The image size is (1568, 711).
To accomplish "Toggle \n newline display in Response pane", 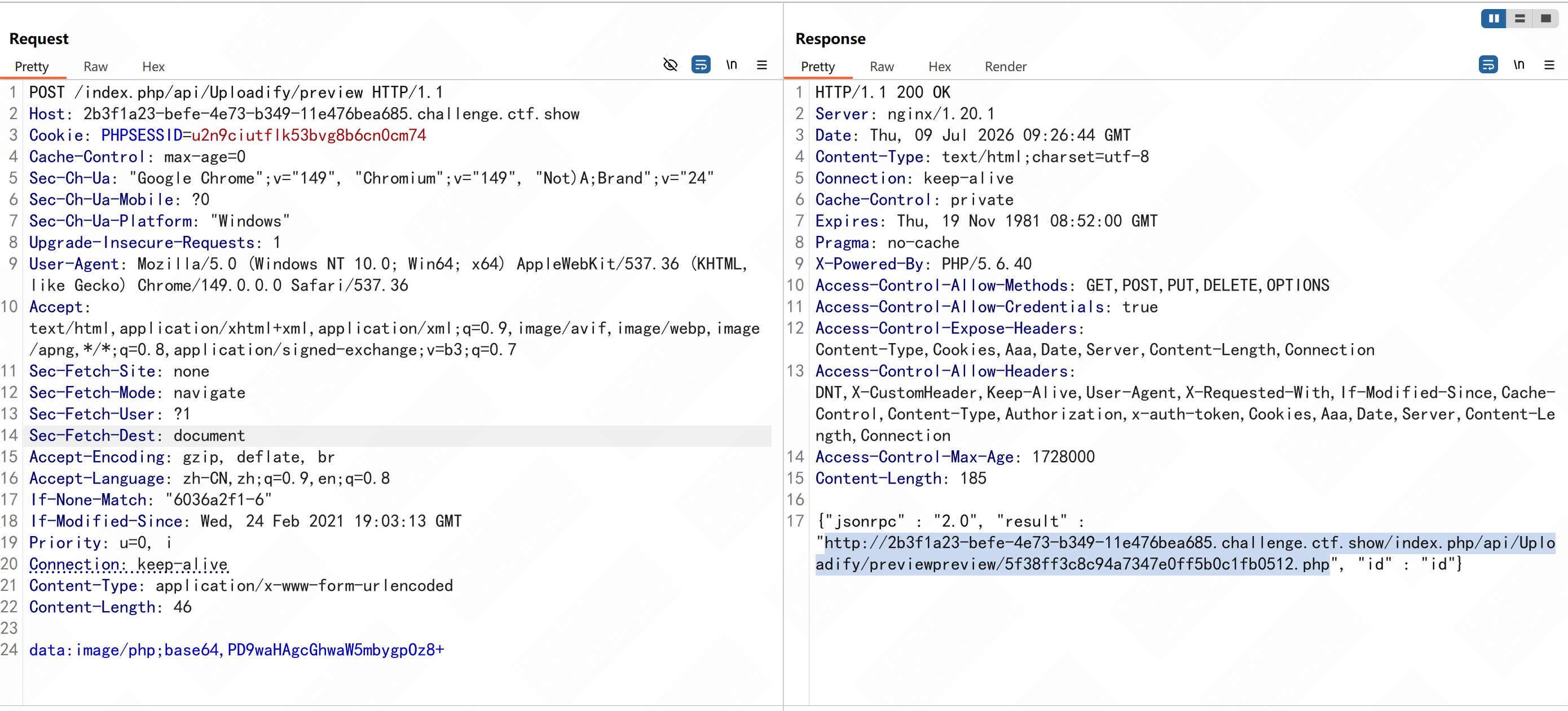I will click(1519, 64).
